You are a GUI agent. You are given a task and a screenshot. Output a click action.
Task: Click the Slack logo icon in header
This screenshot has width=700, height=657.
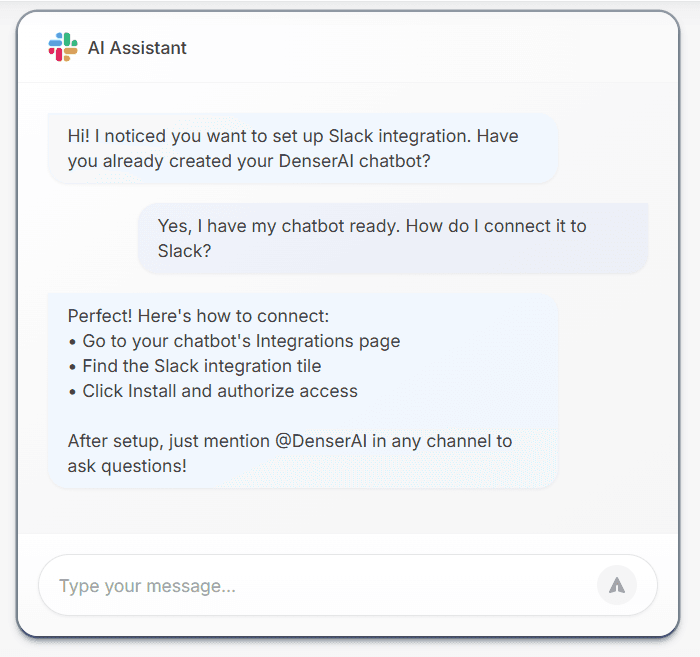pos(63,47)
